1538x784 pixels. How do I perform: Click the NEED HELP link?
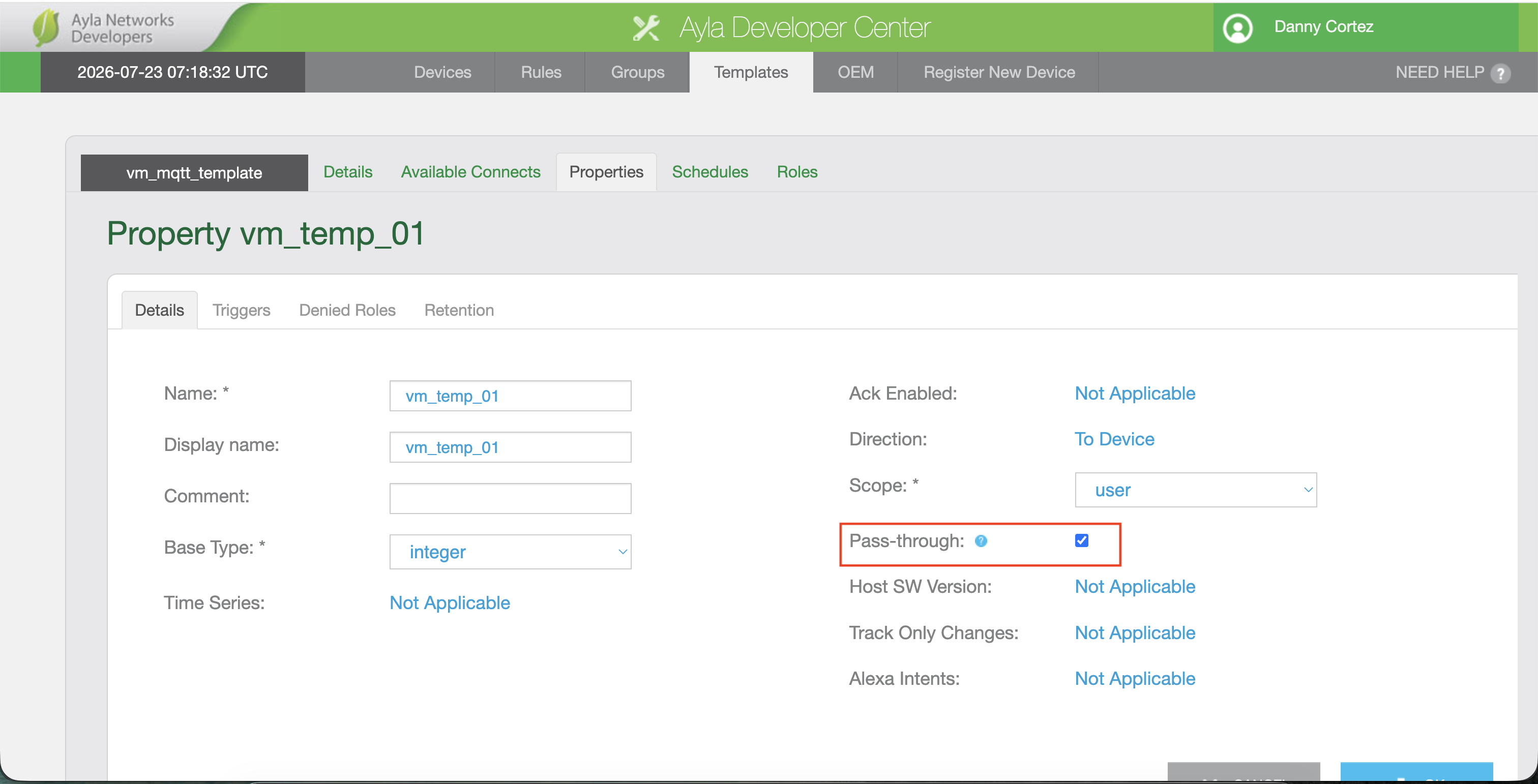click(1439, 72)
